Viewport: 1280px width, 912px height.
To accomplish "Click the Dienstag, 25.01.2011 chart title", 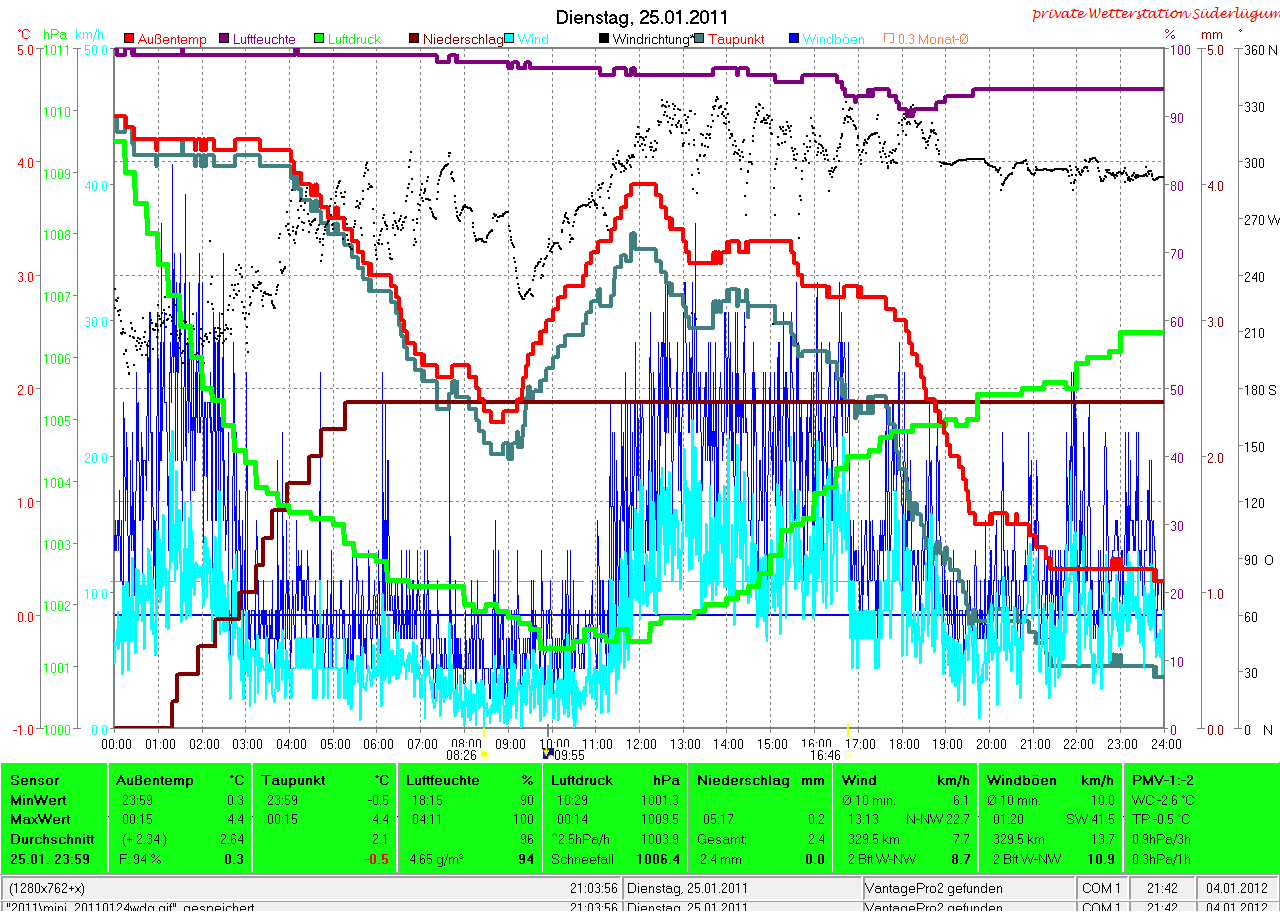I will (x=642, y=18).
